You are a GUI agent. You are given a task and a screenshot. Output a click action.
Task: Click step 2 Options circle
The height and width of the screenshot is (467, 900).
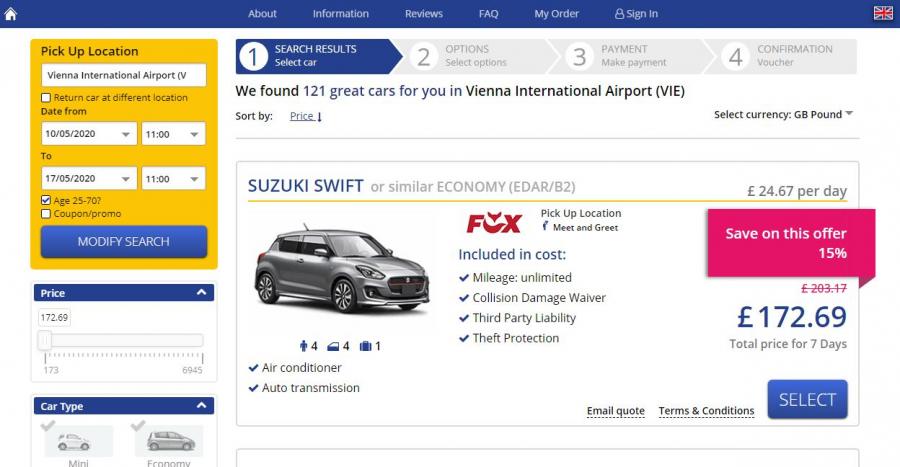click(x=424, y=57)
